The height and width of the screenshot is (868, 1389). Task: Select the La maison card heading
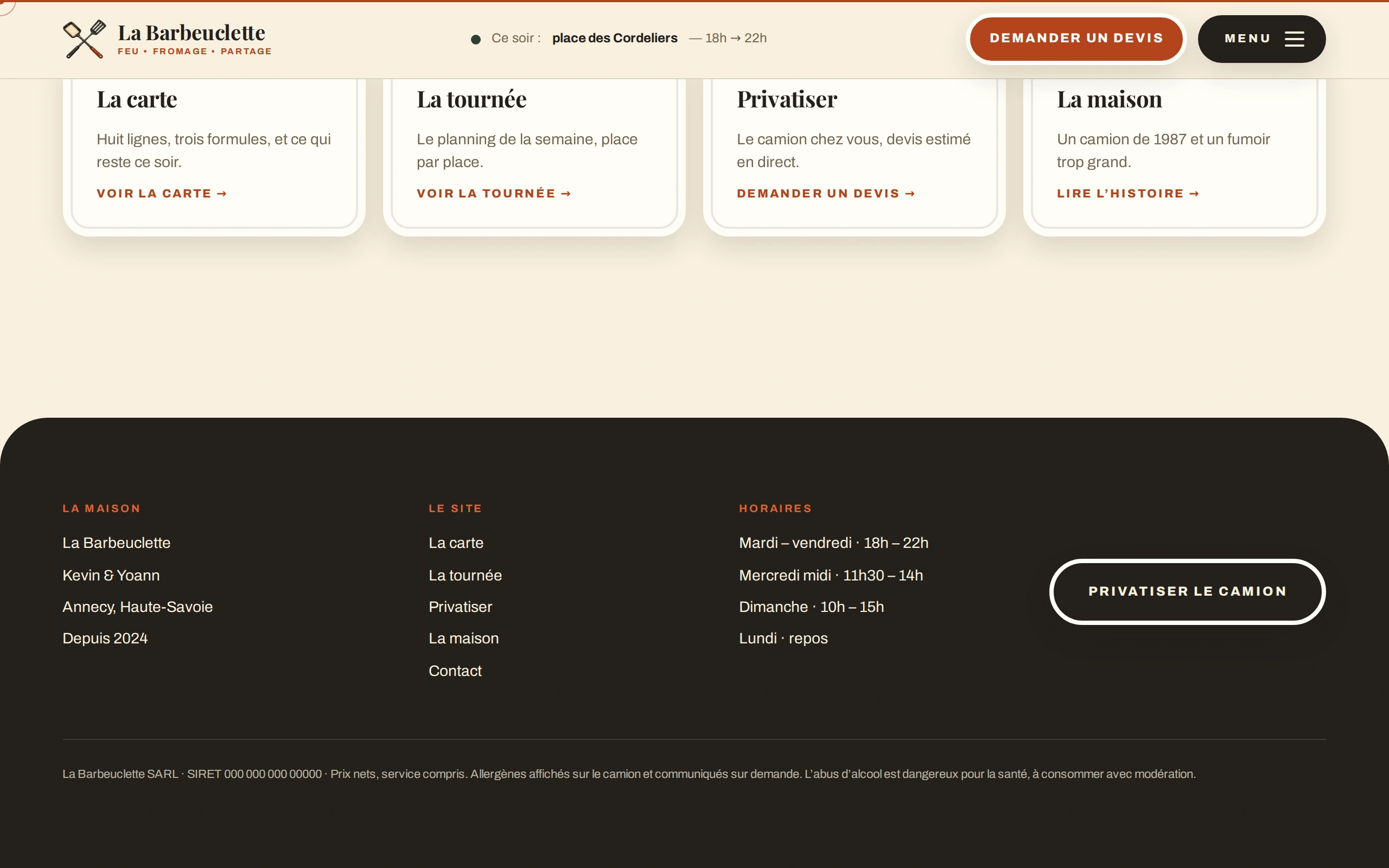(x=1110, y=99)
